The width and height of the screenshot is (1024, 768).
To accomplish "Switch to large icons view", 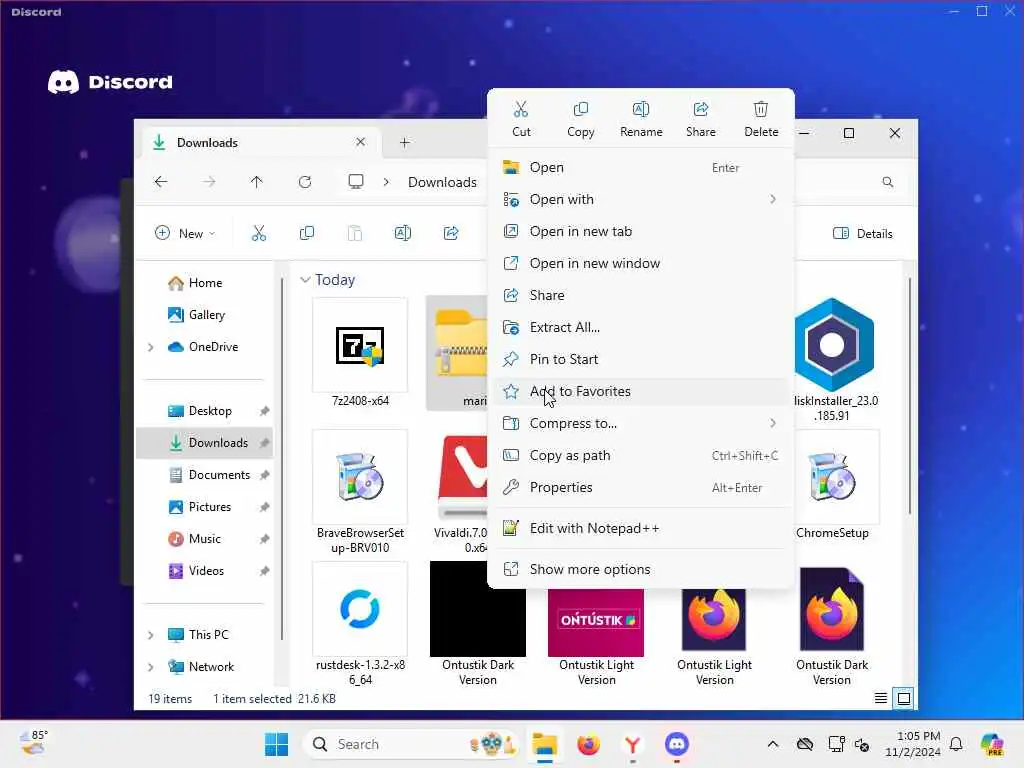I will click(904, 698).
